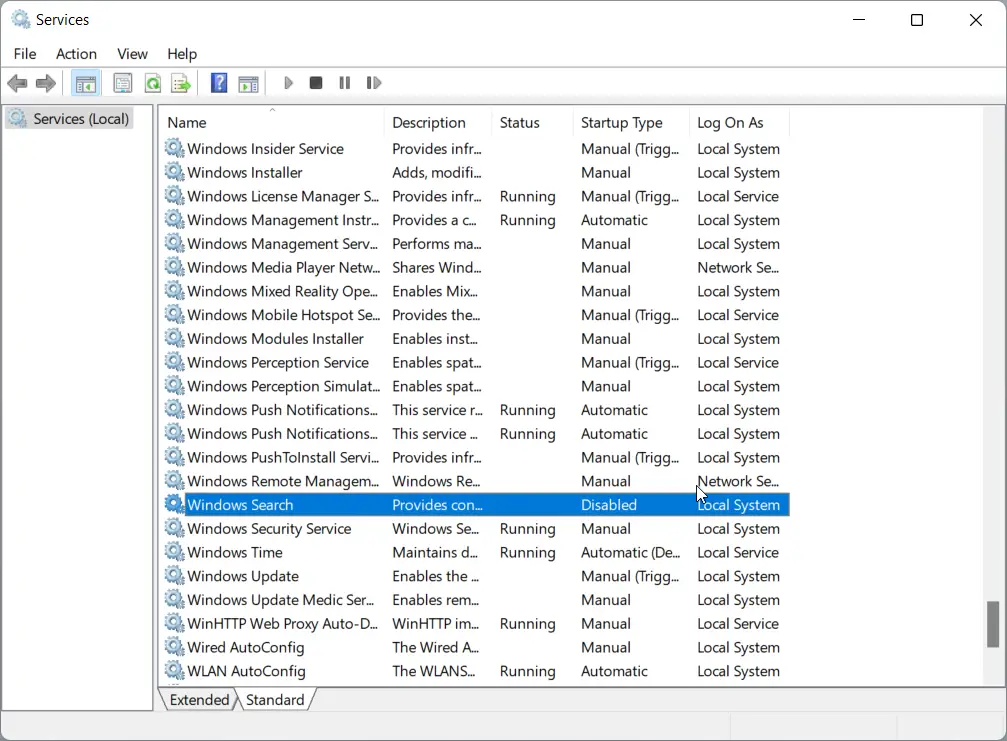This screenshot has height=741, width=1007.
Task: Select Windows Update Medic Ser... service
Action: [x=281, y=600]
